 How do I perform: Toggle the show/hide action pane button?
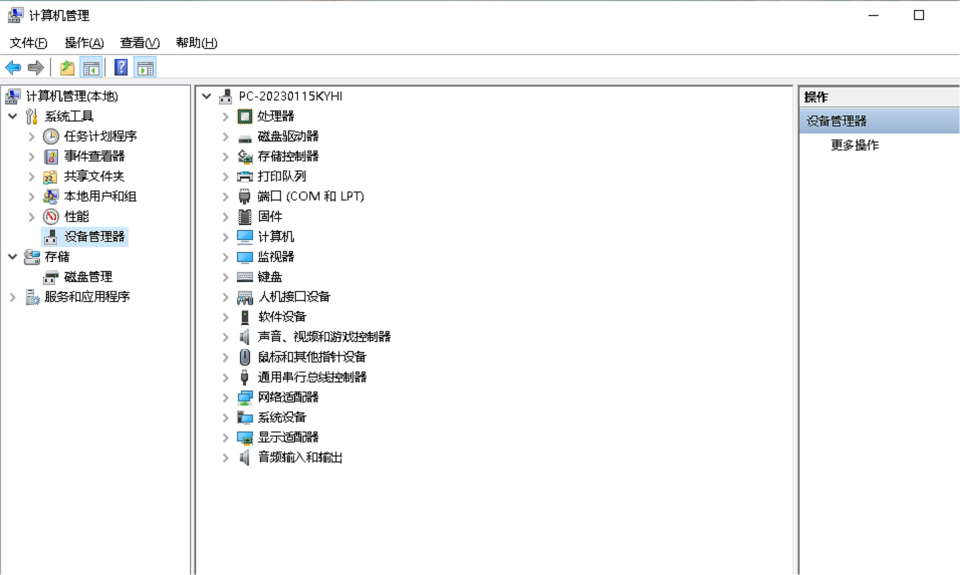[145, 67]
